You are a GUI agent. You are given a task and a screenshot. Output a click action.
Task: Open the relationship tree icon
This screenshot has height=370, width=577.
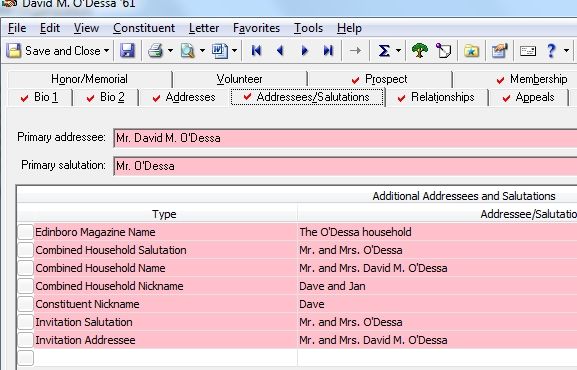[x=420, y=50]
